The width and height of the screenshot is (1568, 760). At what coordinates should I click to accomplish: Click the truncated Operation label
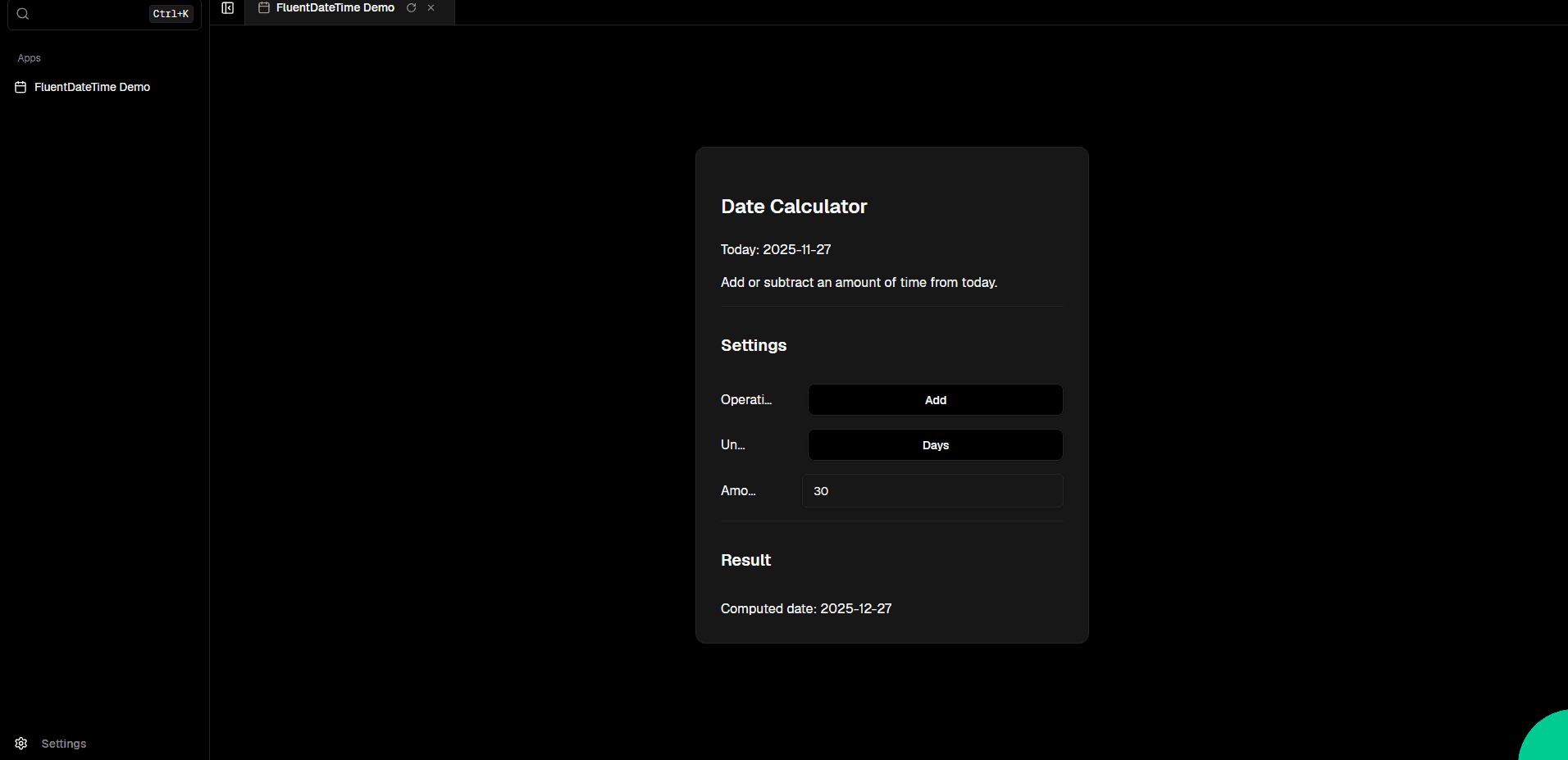pyautogui.click(x=745, y=400)
